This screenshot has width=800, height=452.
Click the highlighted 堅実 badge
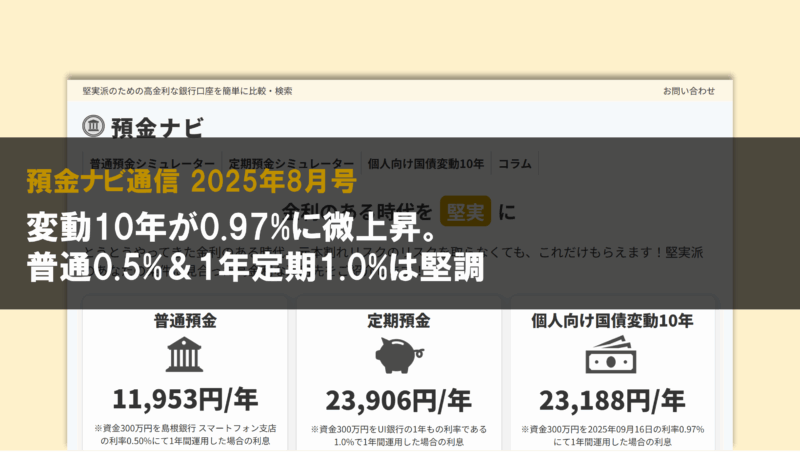point(466,211)
